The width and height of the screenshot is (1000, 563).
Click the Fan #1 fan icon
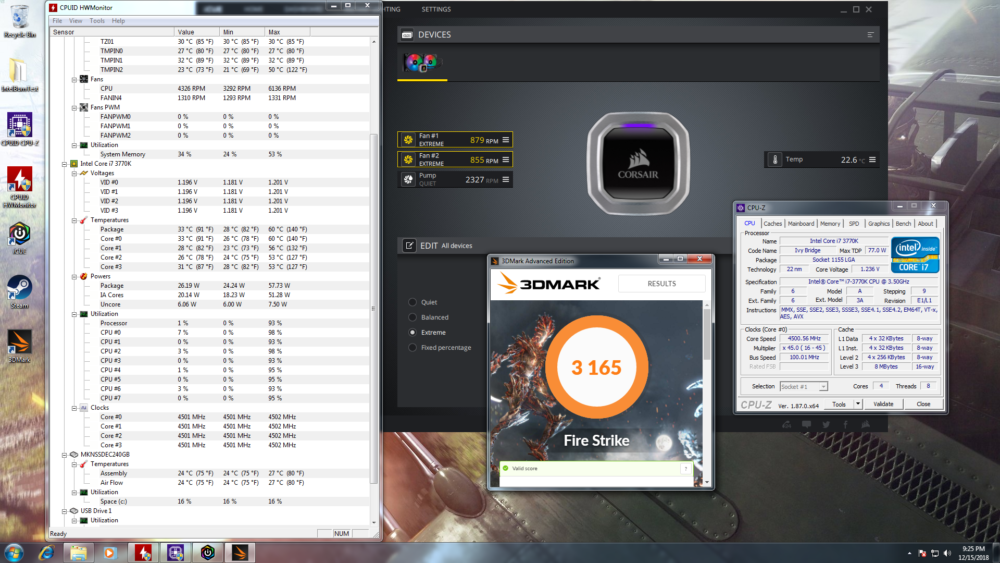tap(408, 140)
